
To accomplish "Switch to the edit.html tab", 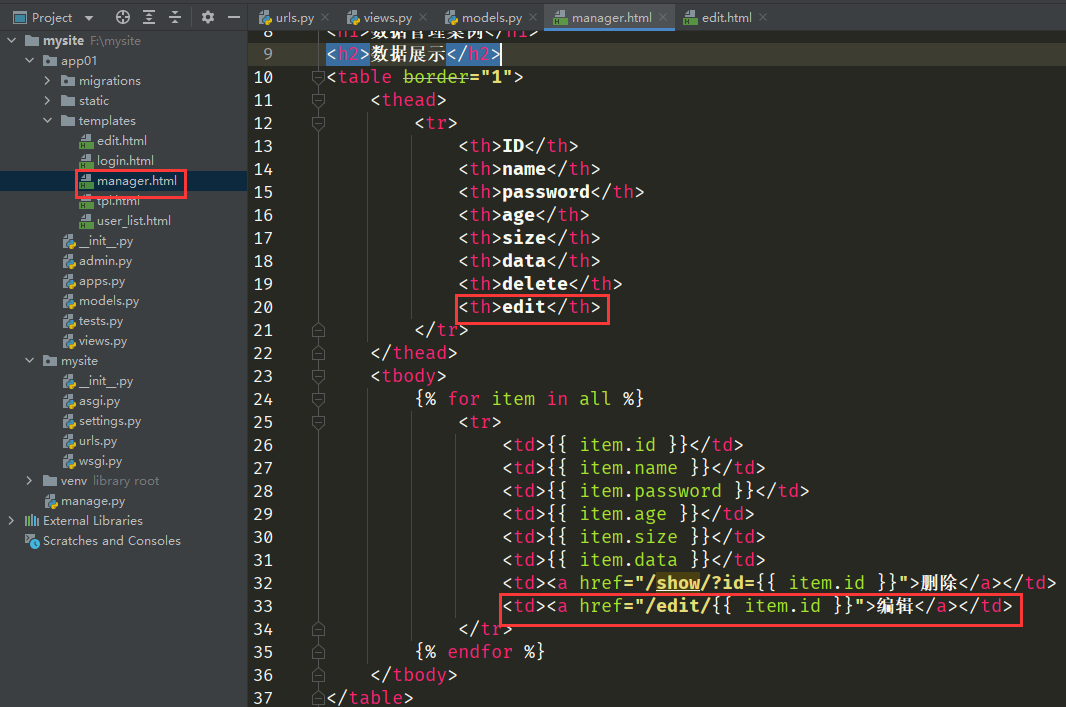I will (726, 18).
